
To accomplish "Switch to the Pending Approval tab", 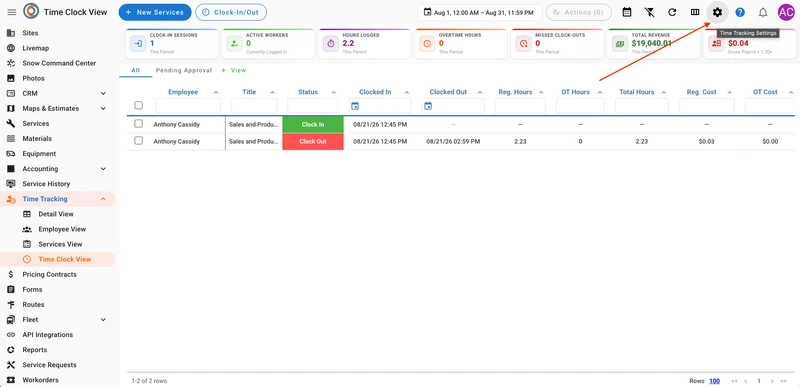I will (x=184, y=70).
